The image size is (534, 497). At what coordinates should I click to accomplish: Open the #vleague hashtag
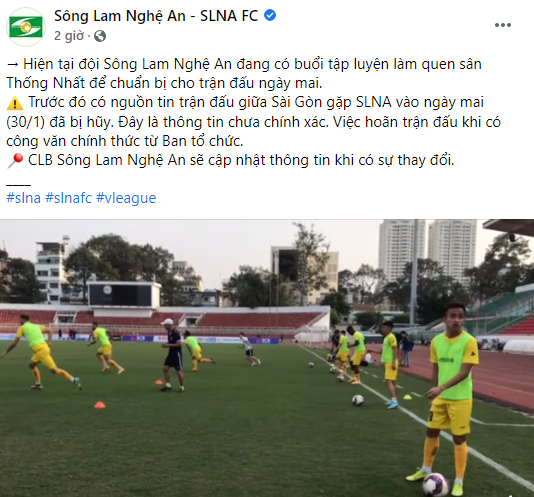tap(126, 198)
